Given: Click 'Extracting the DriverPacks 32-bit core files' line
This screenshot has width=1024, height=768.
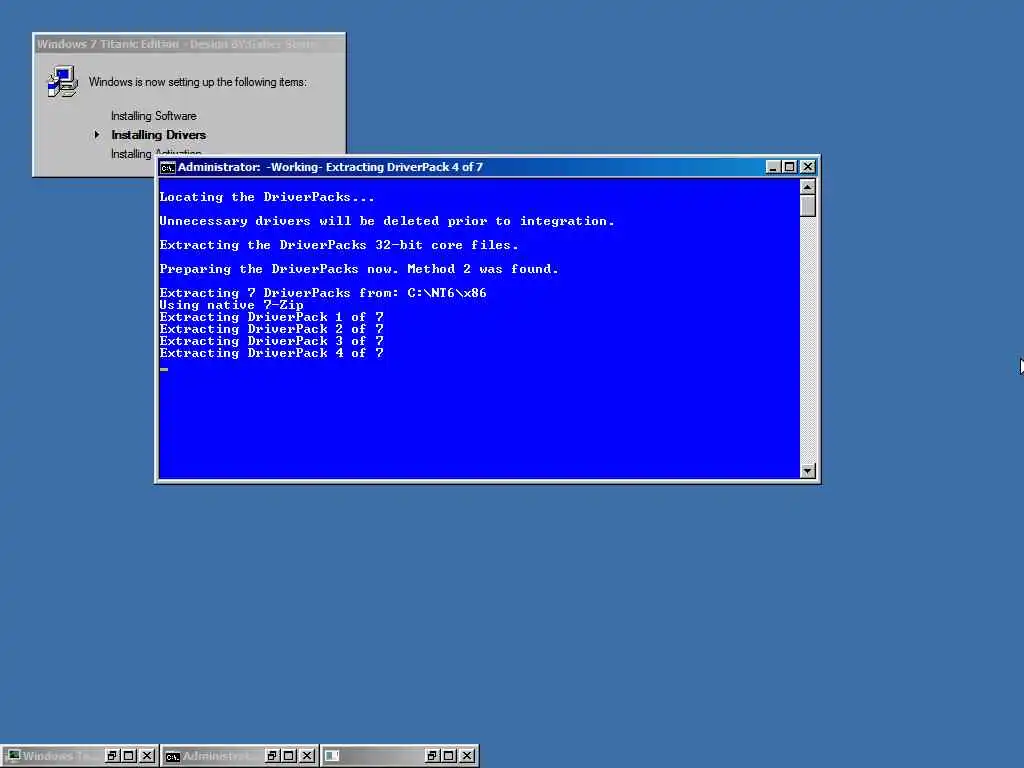Looking at the screenshot, I should pyautogui.click(x=339, y=245).
